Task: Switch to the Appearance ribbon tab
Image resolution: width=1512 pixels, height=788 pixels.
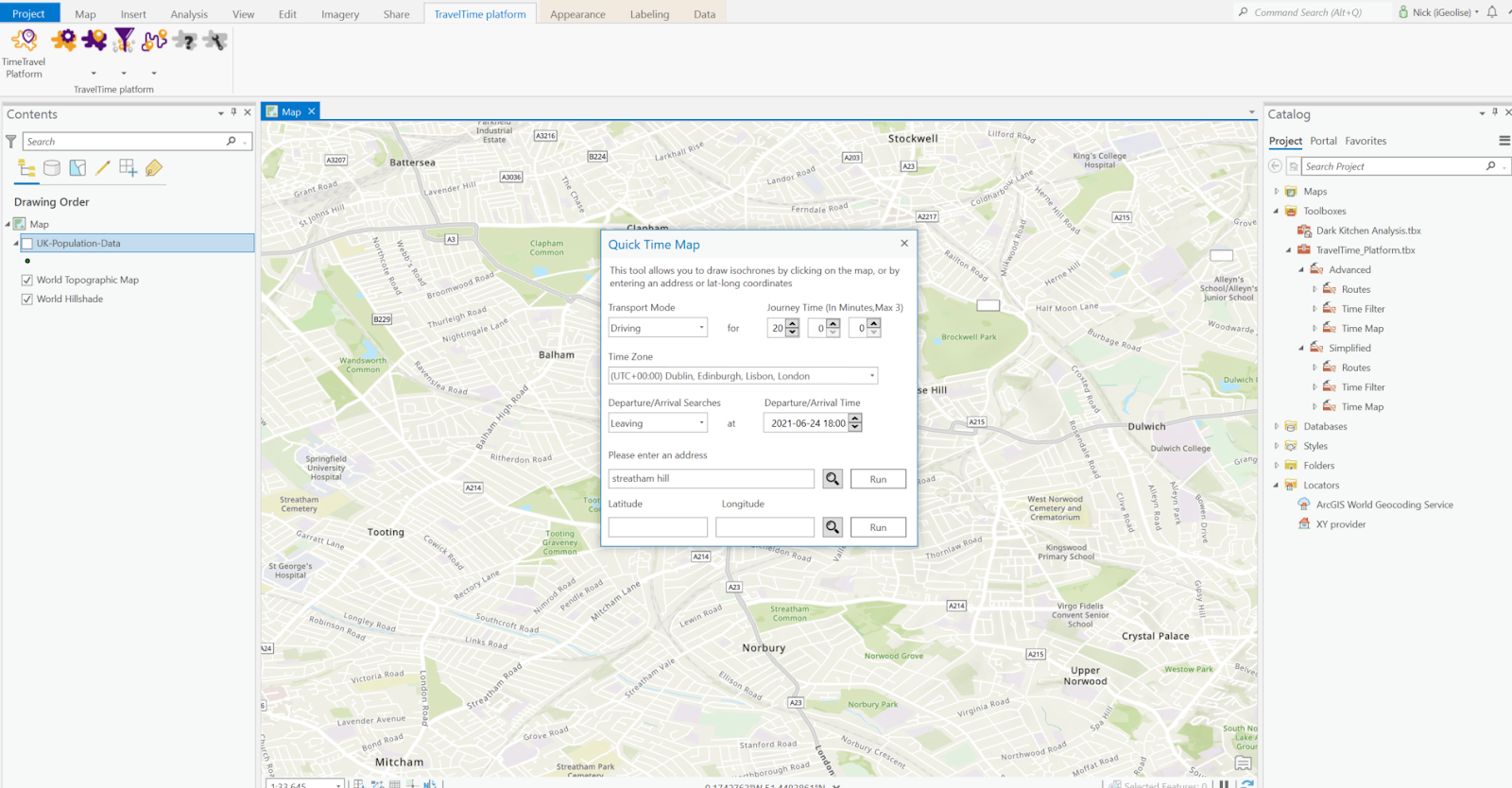Action: (x=577, y=14)
